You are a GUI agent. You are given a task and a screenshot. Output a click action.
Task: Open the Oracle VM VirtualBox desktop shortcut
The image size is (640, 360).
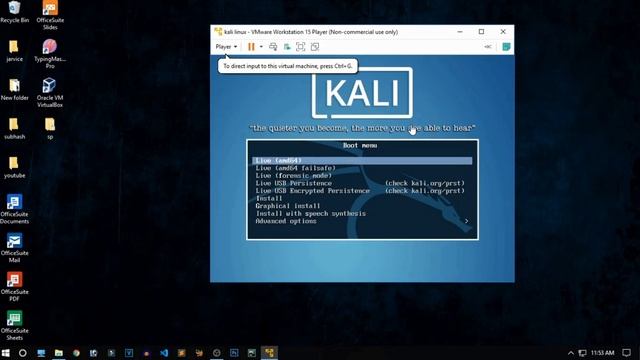click(x=50, y=93)
